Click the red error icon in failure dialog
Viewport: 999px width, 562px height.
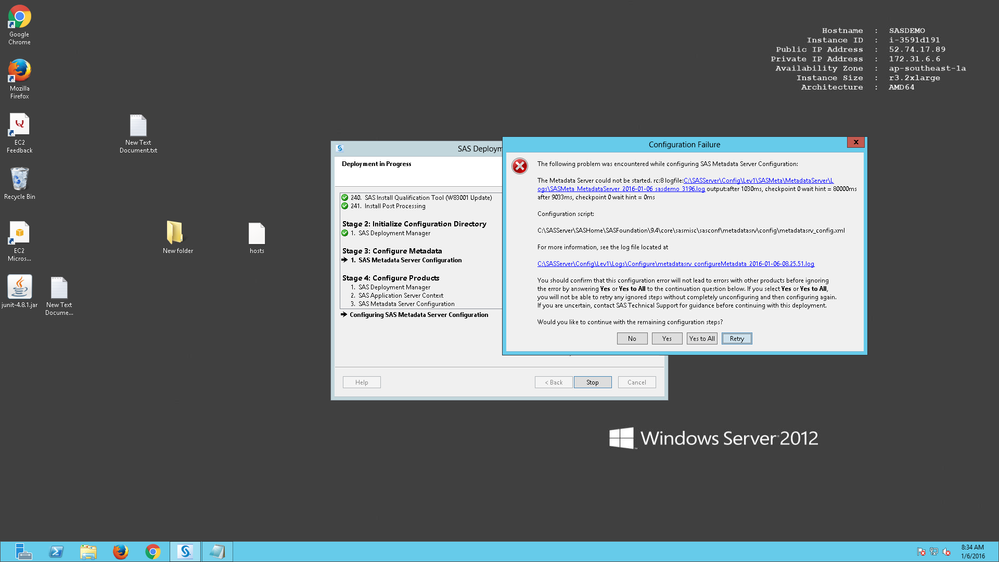point(520,166)
